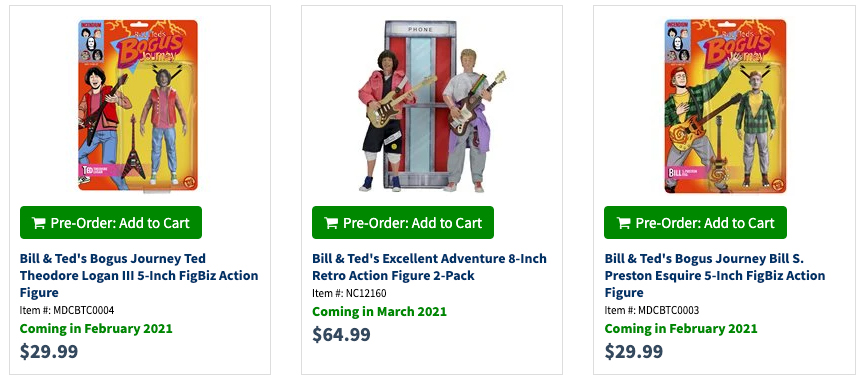Open the Ted Theodore Logan III product title link
Viewport: 865px width, 381px height.
point(139,275)
